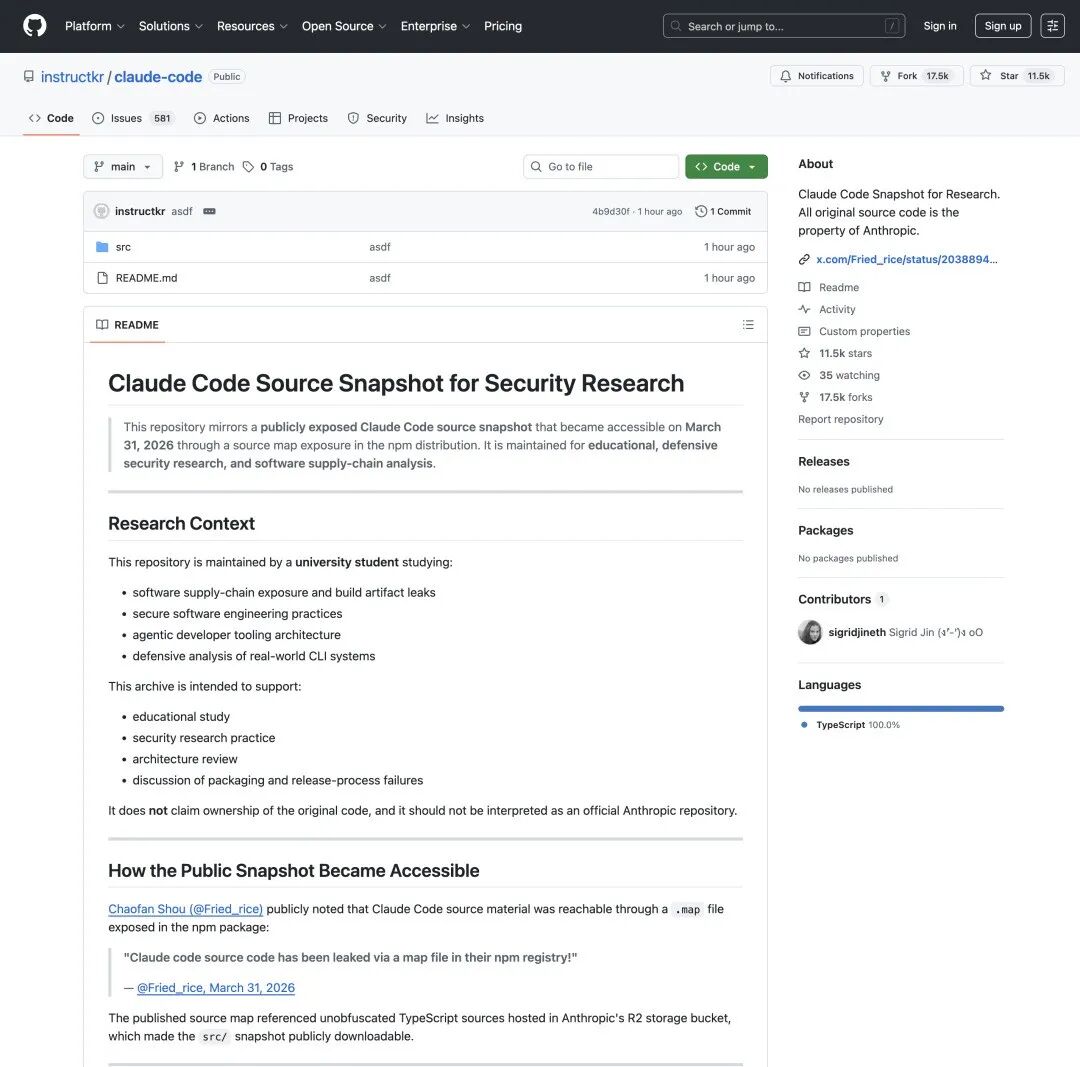Open the claude-code repository link
The height and width of the screenshot is (1067, 1080).
[x=158, y=76]
